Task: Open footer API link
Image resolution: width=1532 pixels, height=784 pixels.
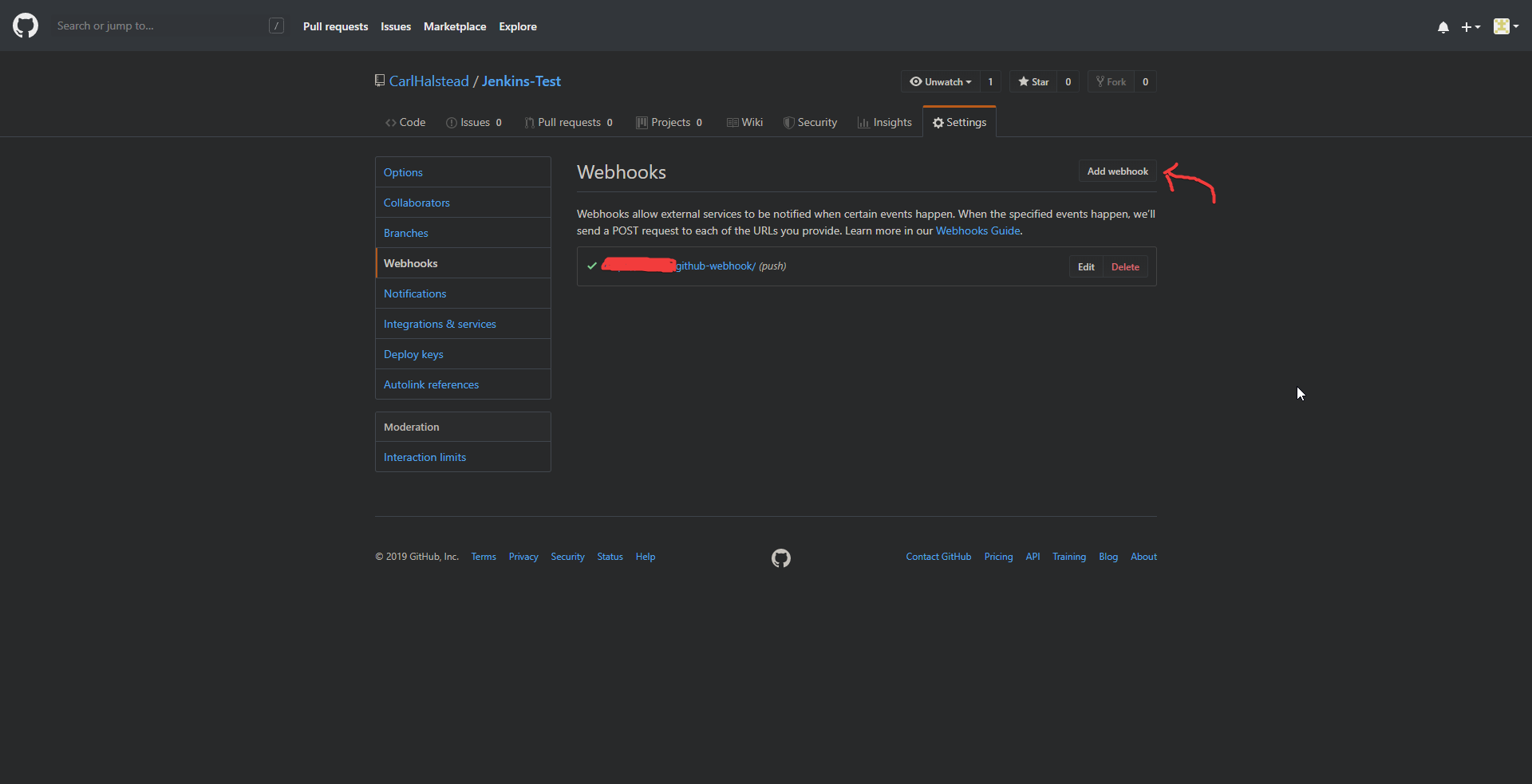Action: [x=1033, y=557]
